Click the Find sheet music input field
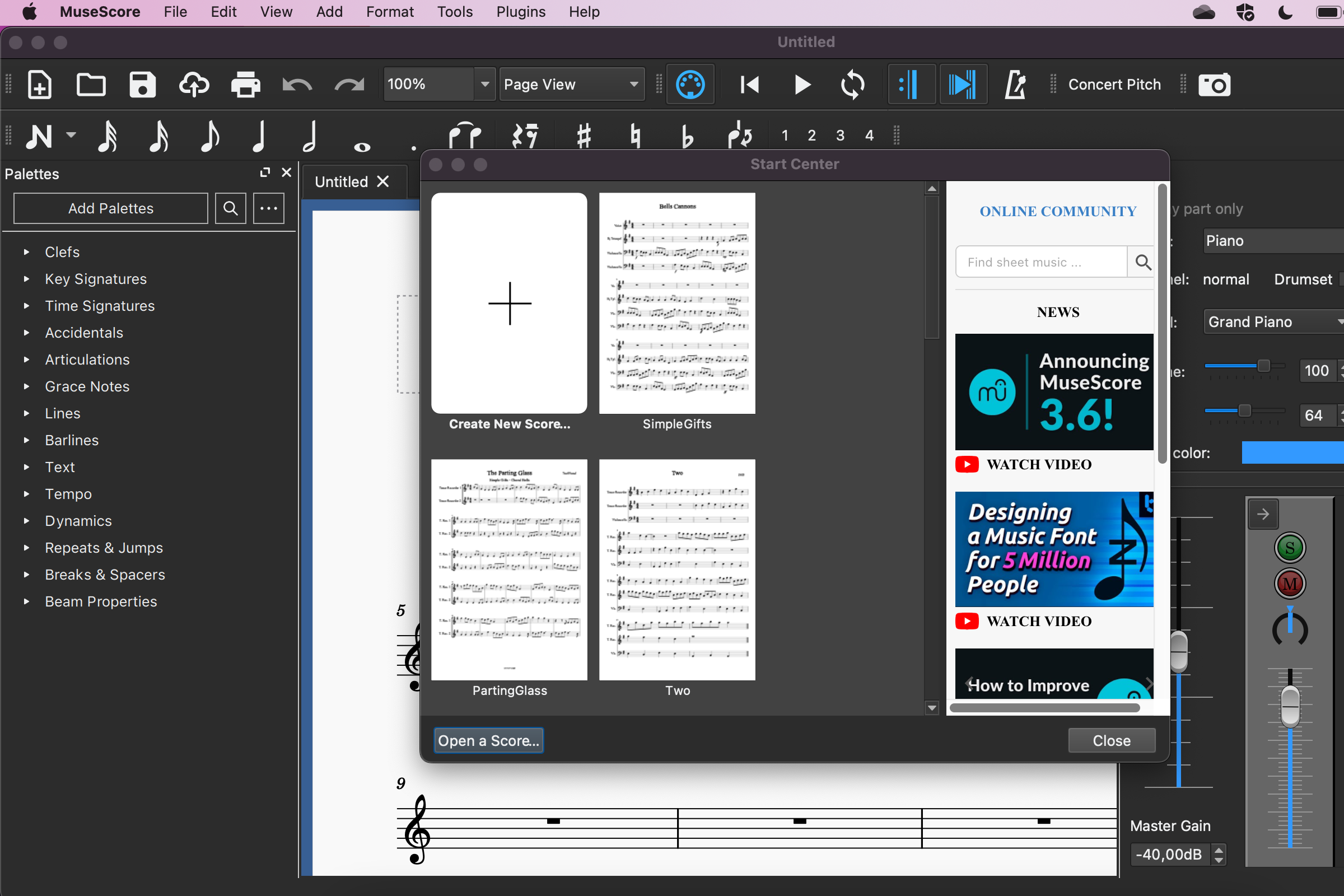 pos(1043,260)
